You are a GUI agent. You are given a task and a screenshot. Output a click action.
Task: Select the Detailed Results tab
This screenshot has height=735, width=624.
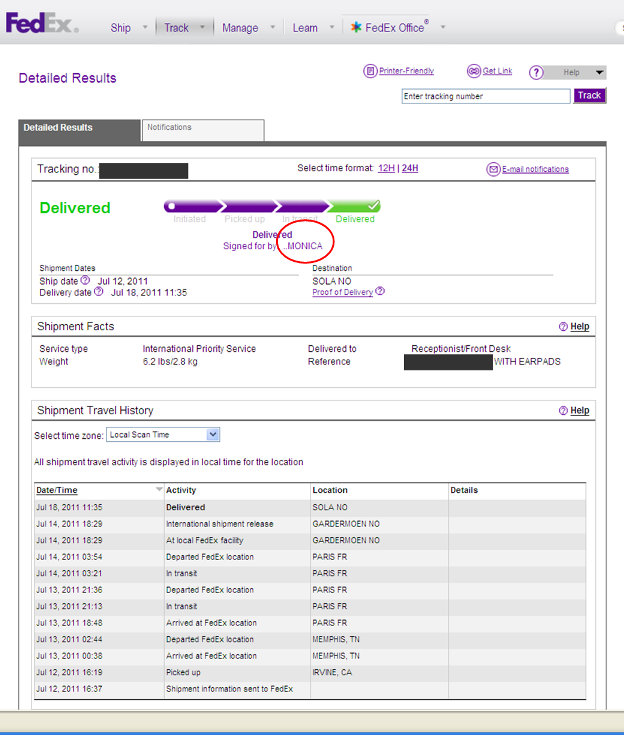pos(79,130)
